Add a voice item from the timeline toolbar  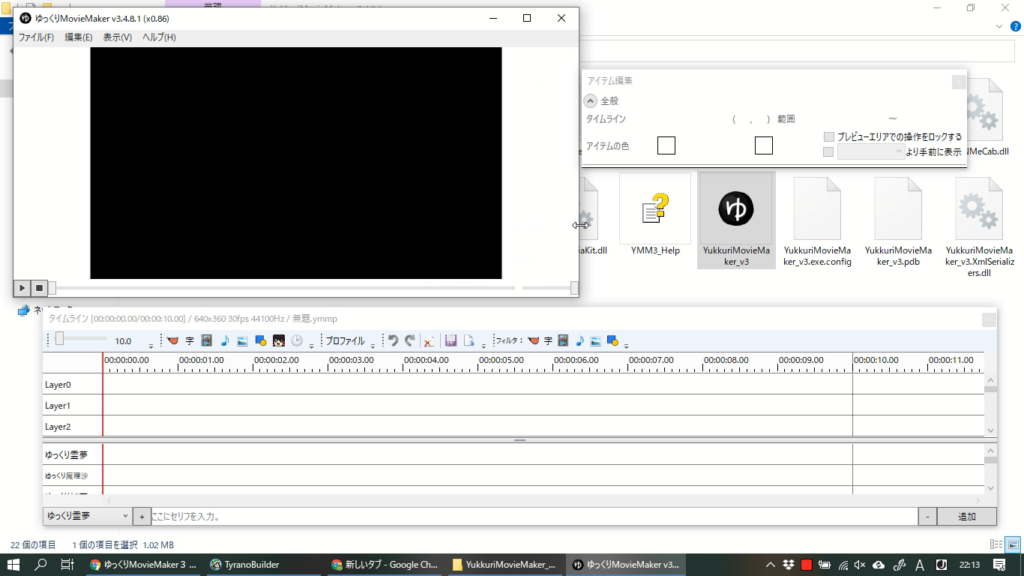[172, 341]
